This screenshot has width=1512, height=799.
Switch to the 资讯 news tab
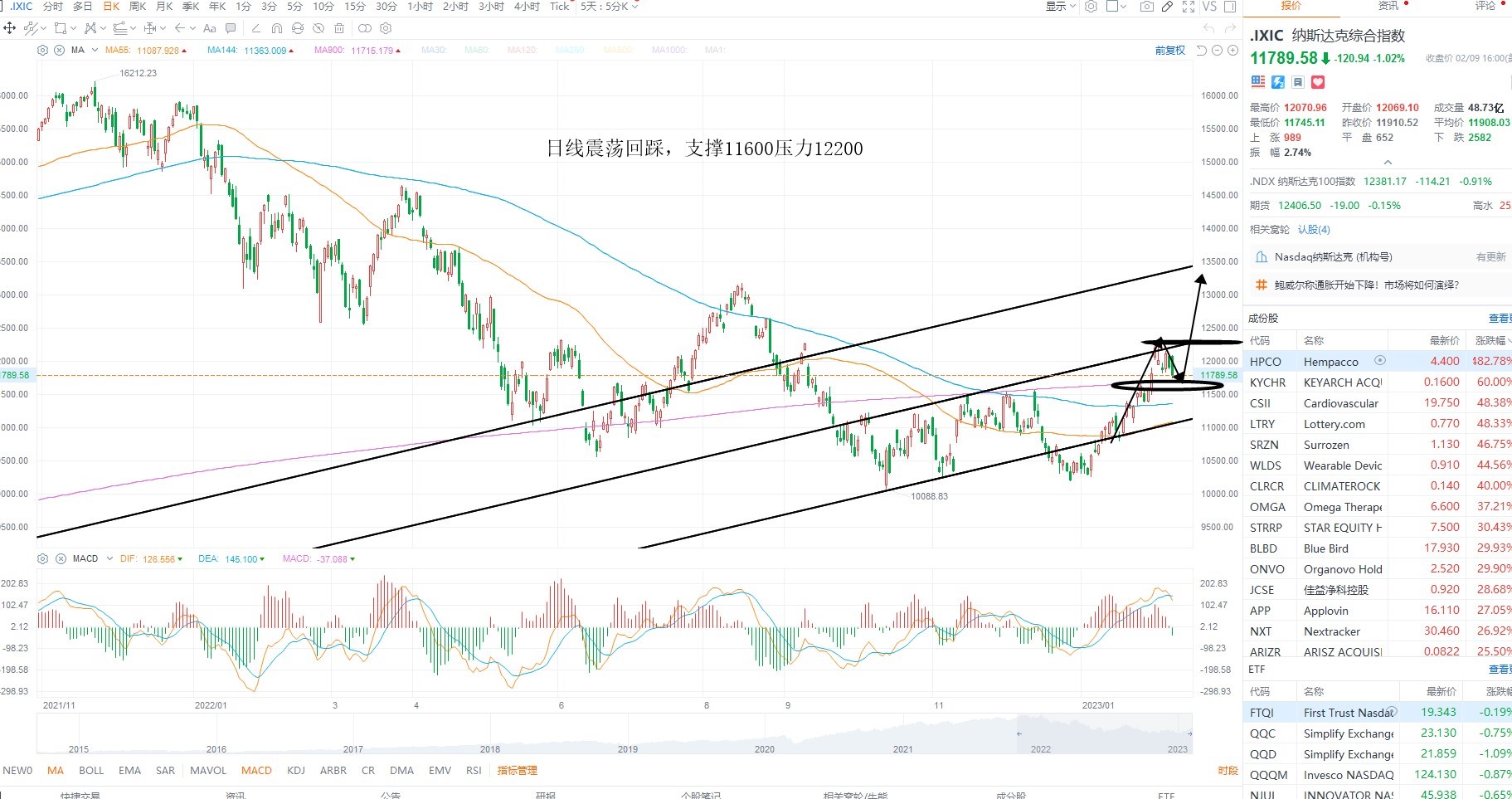coord(1388,6)
